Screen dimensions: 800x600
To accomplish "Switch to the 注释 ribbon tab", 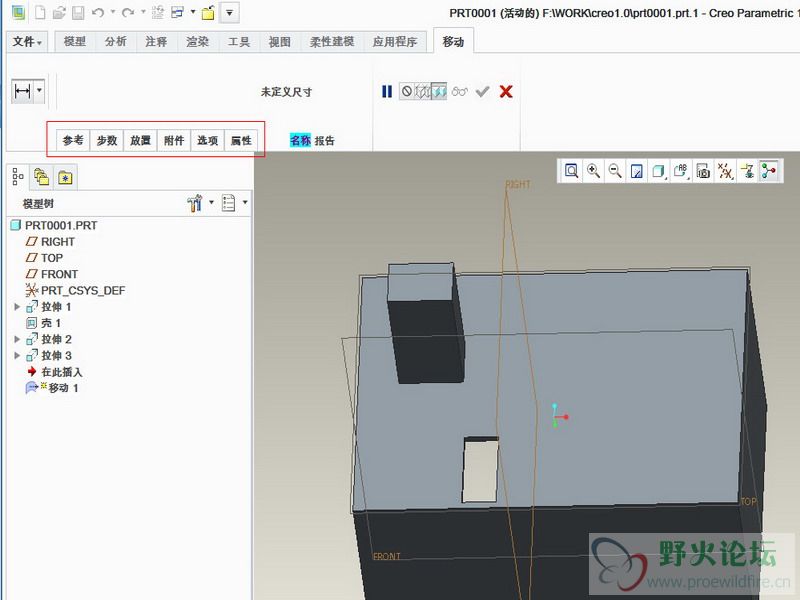I will tap(156, 42).
